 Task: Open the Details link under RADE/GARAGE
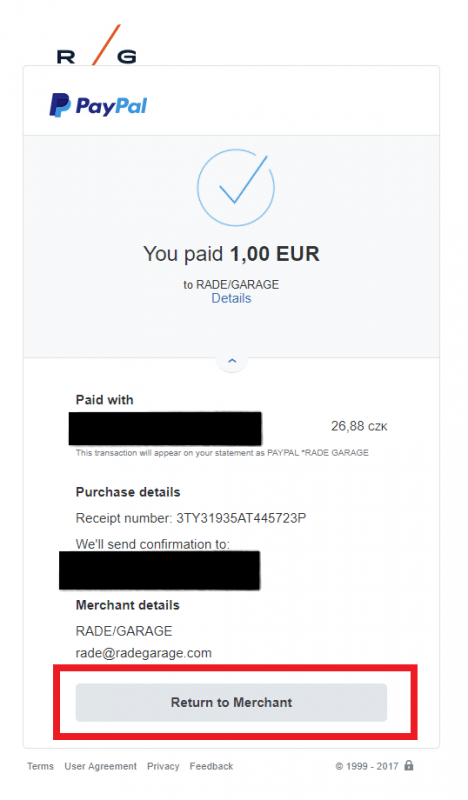point(231,298)
